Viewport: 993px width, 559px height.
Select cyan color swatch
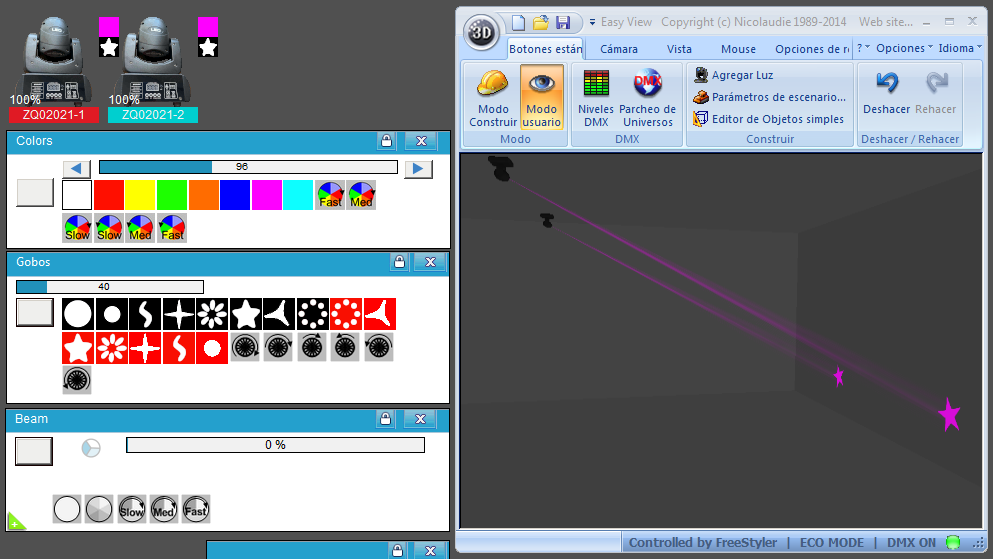pyautogui.click(x=298, y=194)
